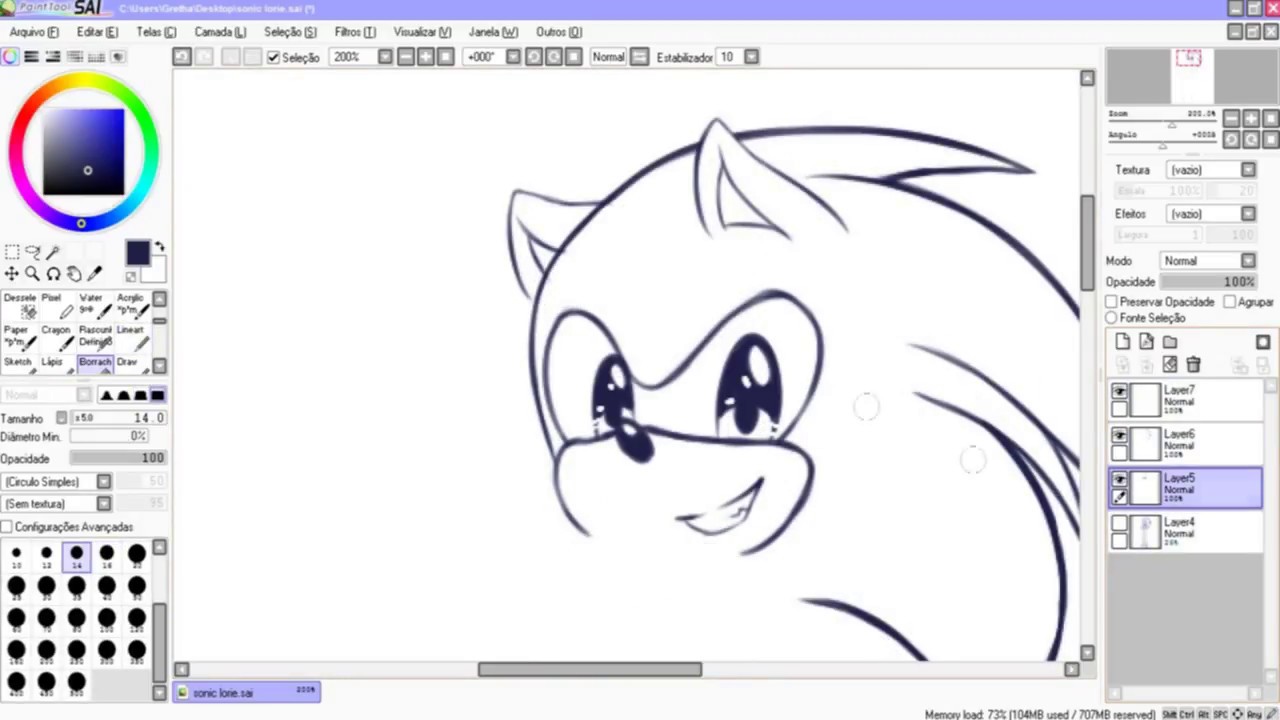Zoom out canvas with minus button

(405, 57)
